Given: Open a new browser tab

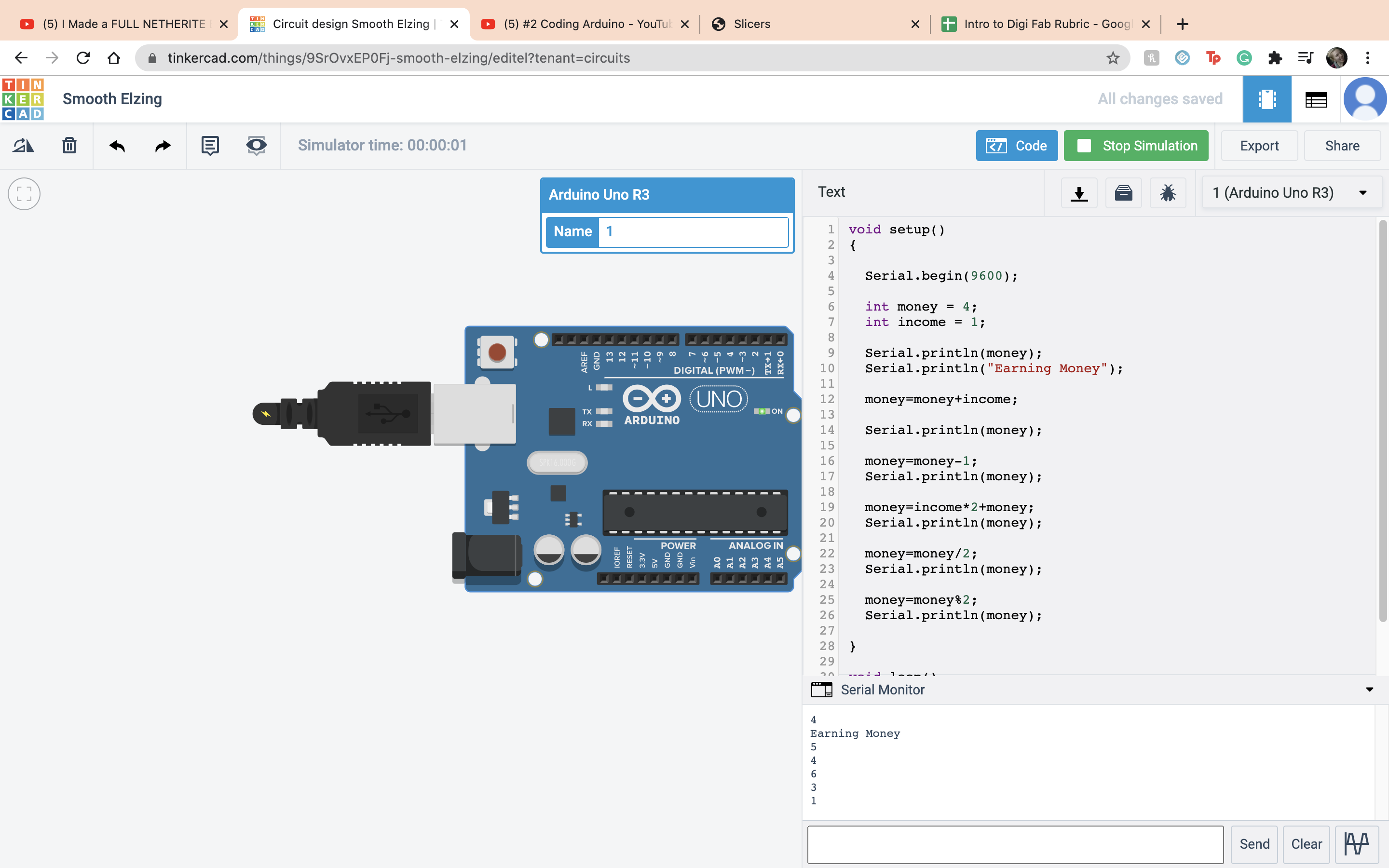Looking at the screenshot, I should [1183, 24].
